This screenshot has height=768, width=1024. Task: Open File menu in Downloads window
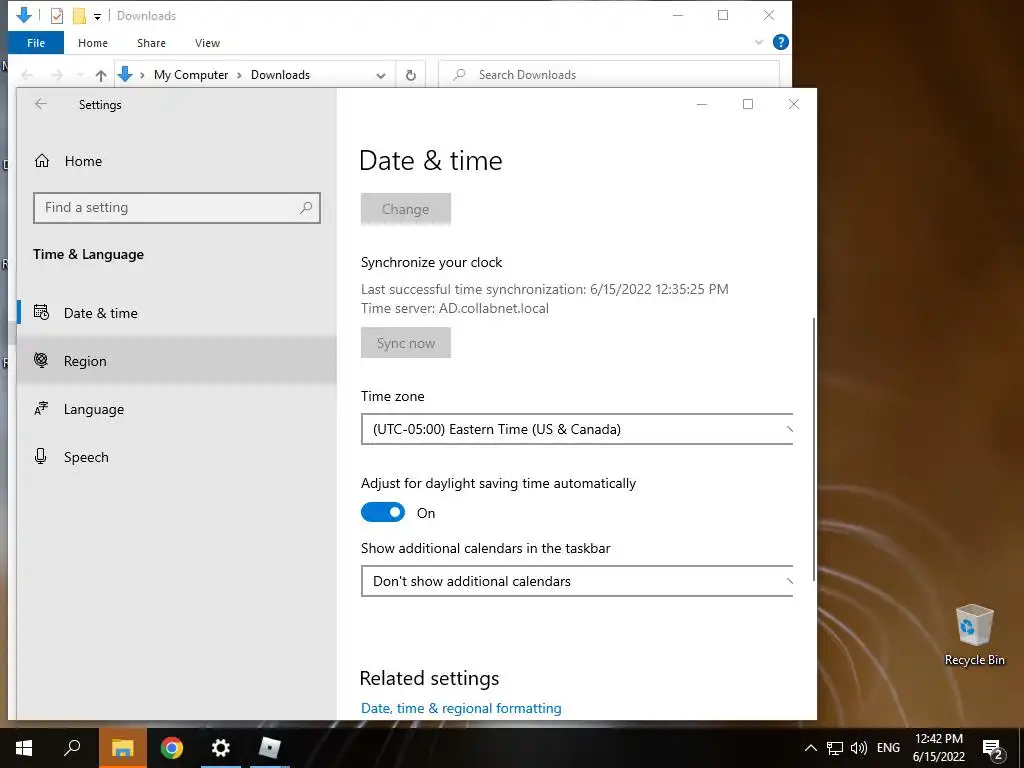[x=36, y=43]
